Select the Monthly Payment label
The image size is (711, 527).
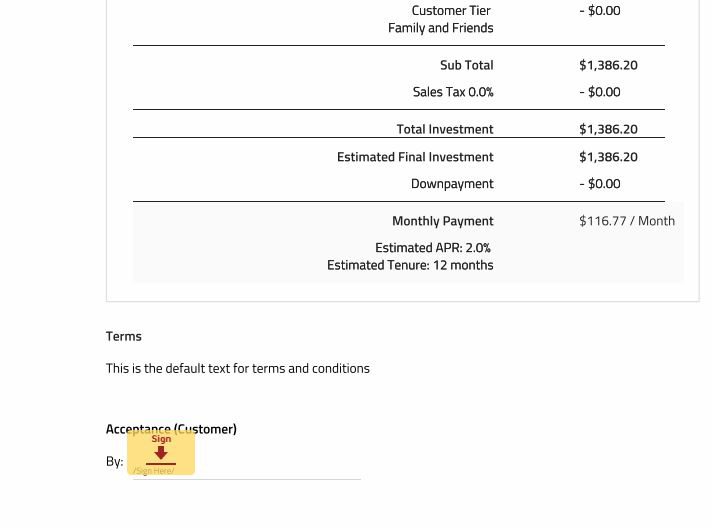coord(443,221)
